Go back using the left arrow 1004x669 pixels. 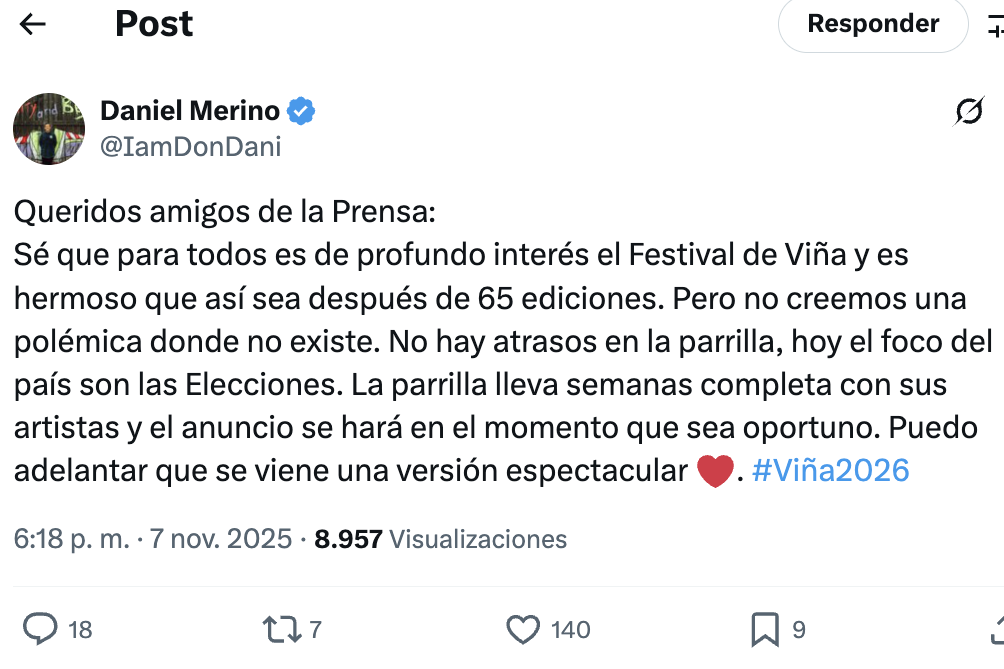tap(32, 25)
